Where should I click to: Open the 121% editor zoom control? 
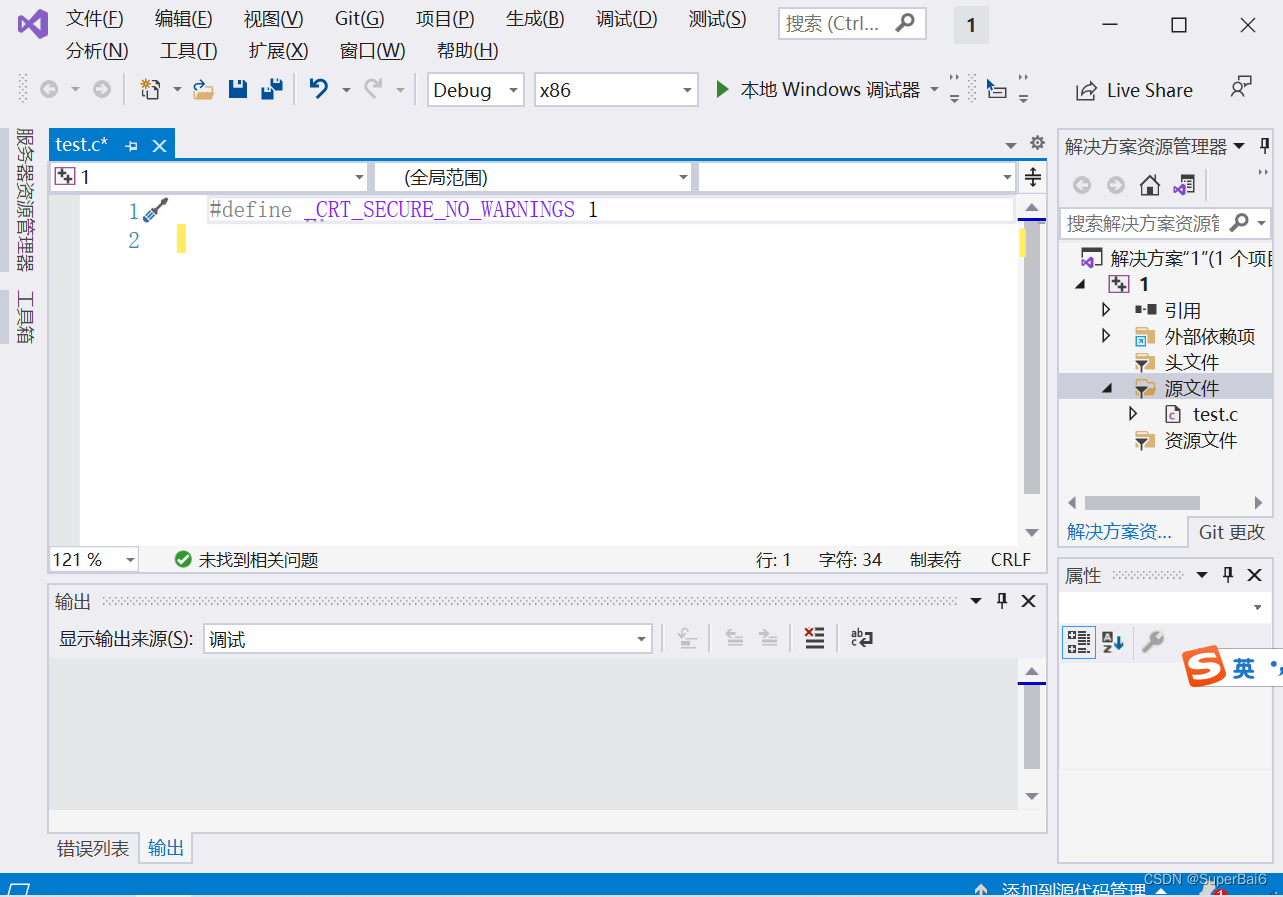coord(93,559)
